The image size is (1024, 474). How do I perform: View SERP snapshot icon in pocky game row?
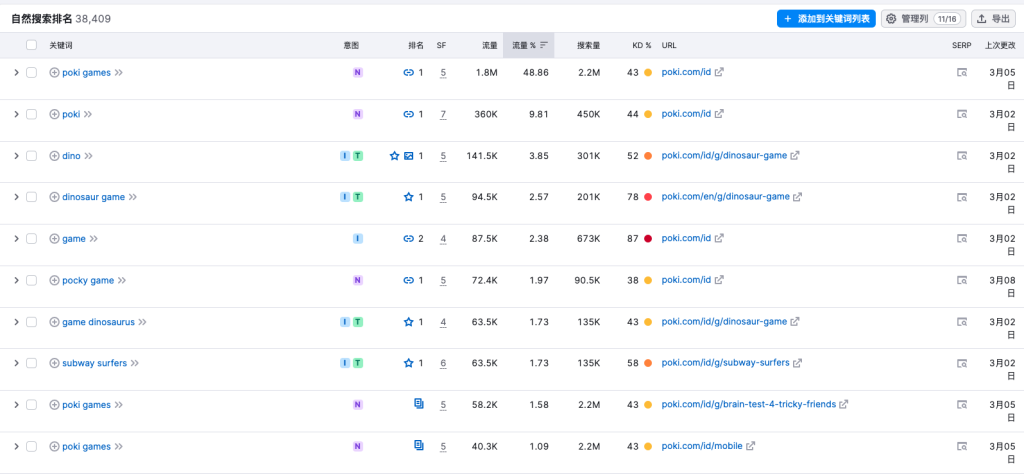click(x=961, y=281)
